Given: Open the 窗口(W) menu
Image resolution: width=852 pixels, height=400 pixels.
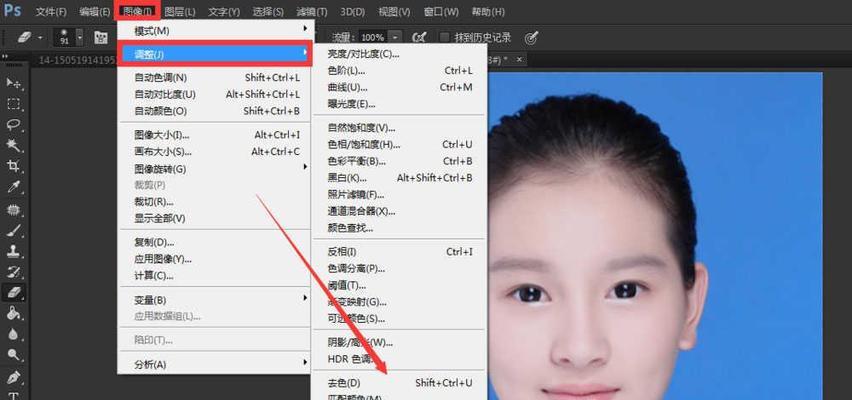Looking at the screenshot, I should pyautogui.click(x=441, y=11).
